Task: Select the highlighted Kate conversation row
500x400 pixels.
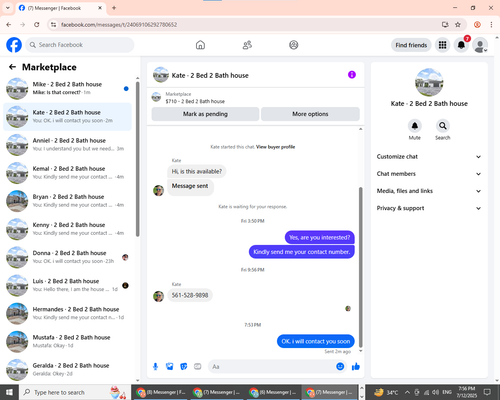Action: click(x=67, y=117)
